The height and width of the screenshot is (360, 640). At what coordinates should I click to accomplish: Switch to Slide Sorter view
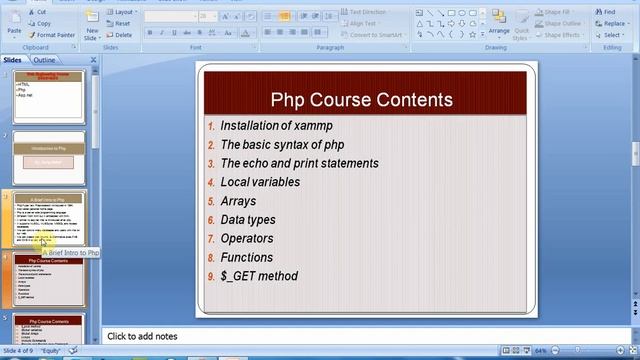(516, 350)
